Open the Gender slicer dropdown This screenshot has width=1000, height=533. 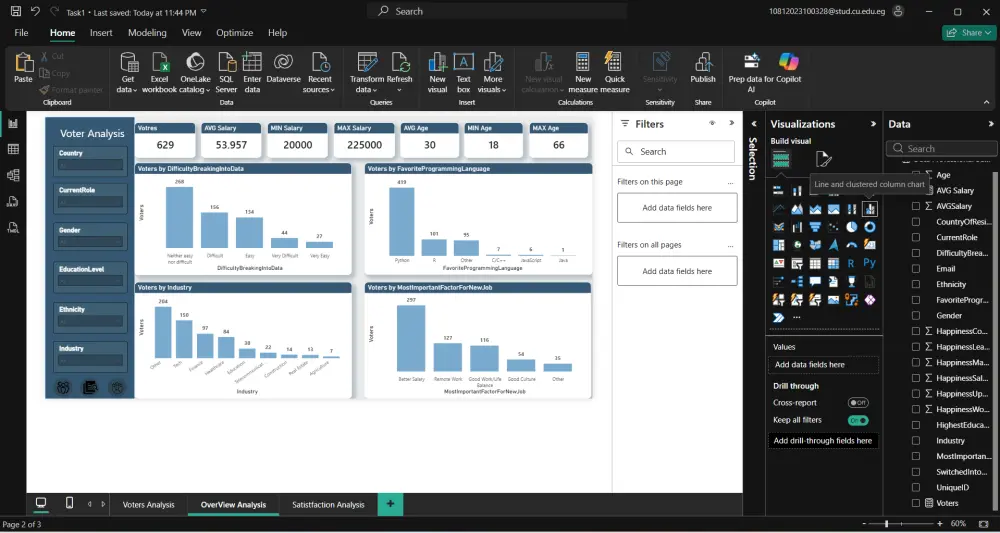pos(91,242)
